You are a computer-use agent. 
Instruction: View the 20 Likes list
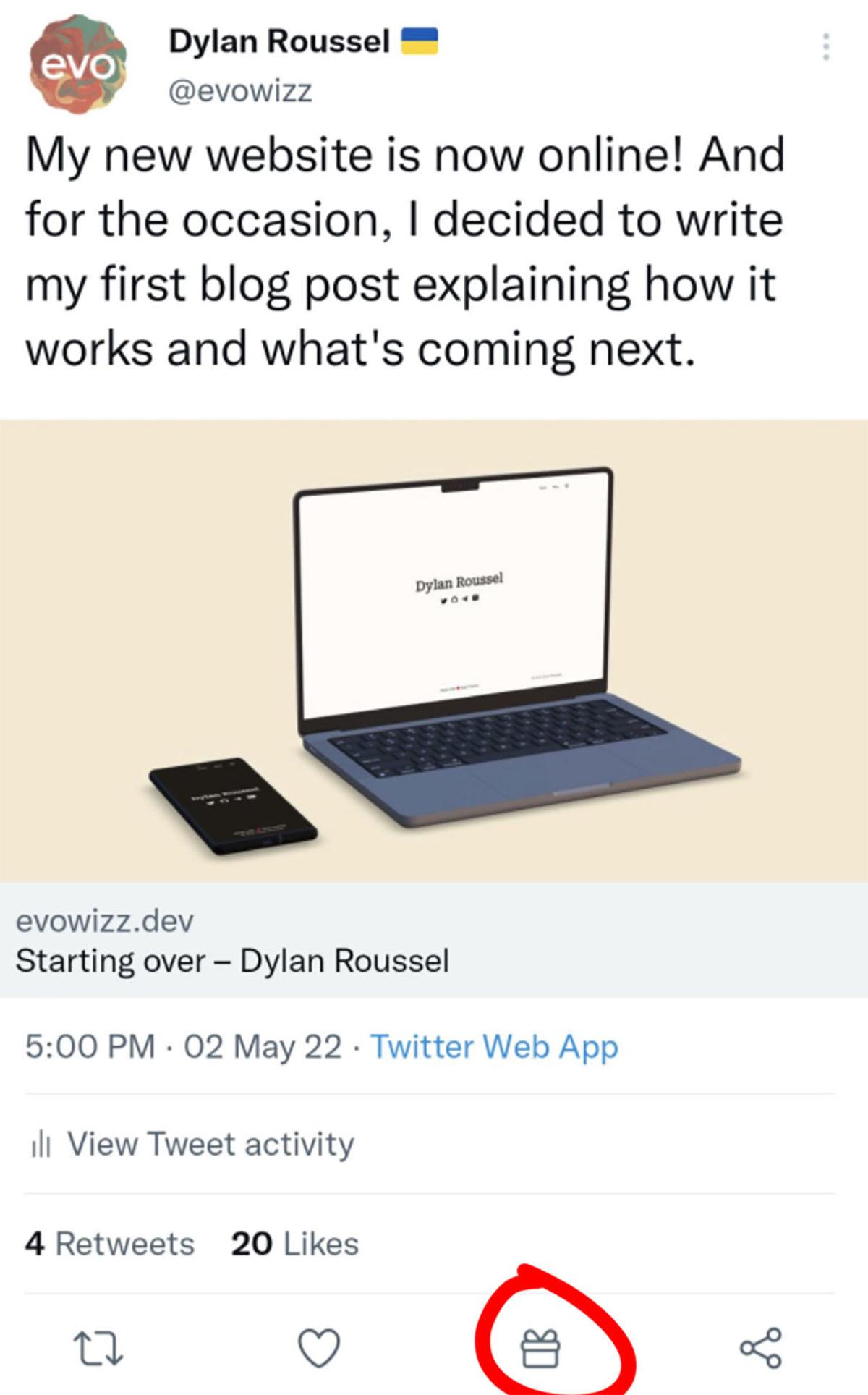pos(294,1244)
